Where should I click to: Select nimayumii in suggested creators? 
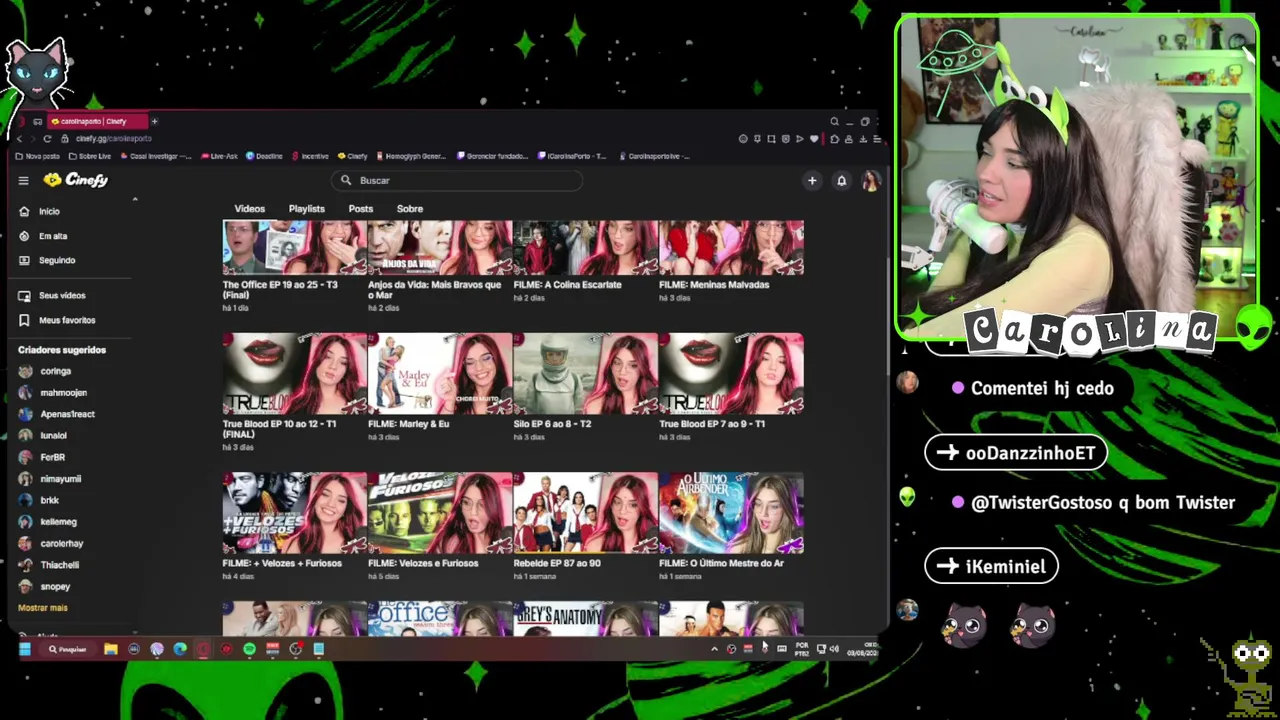tap(60, 479)
